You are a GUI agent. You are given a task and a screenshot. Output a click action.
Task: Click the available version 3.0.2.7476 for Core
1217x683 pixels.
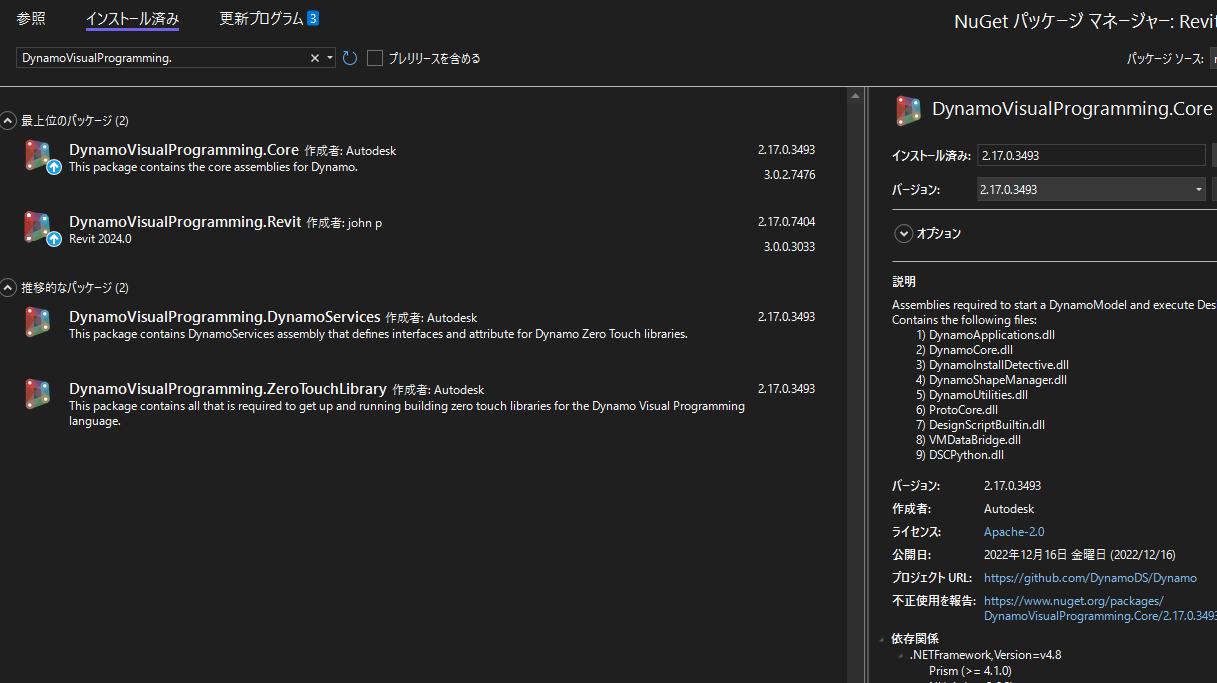(789, 175)
